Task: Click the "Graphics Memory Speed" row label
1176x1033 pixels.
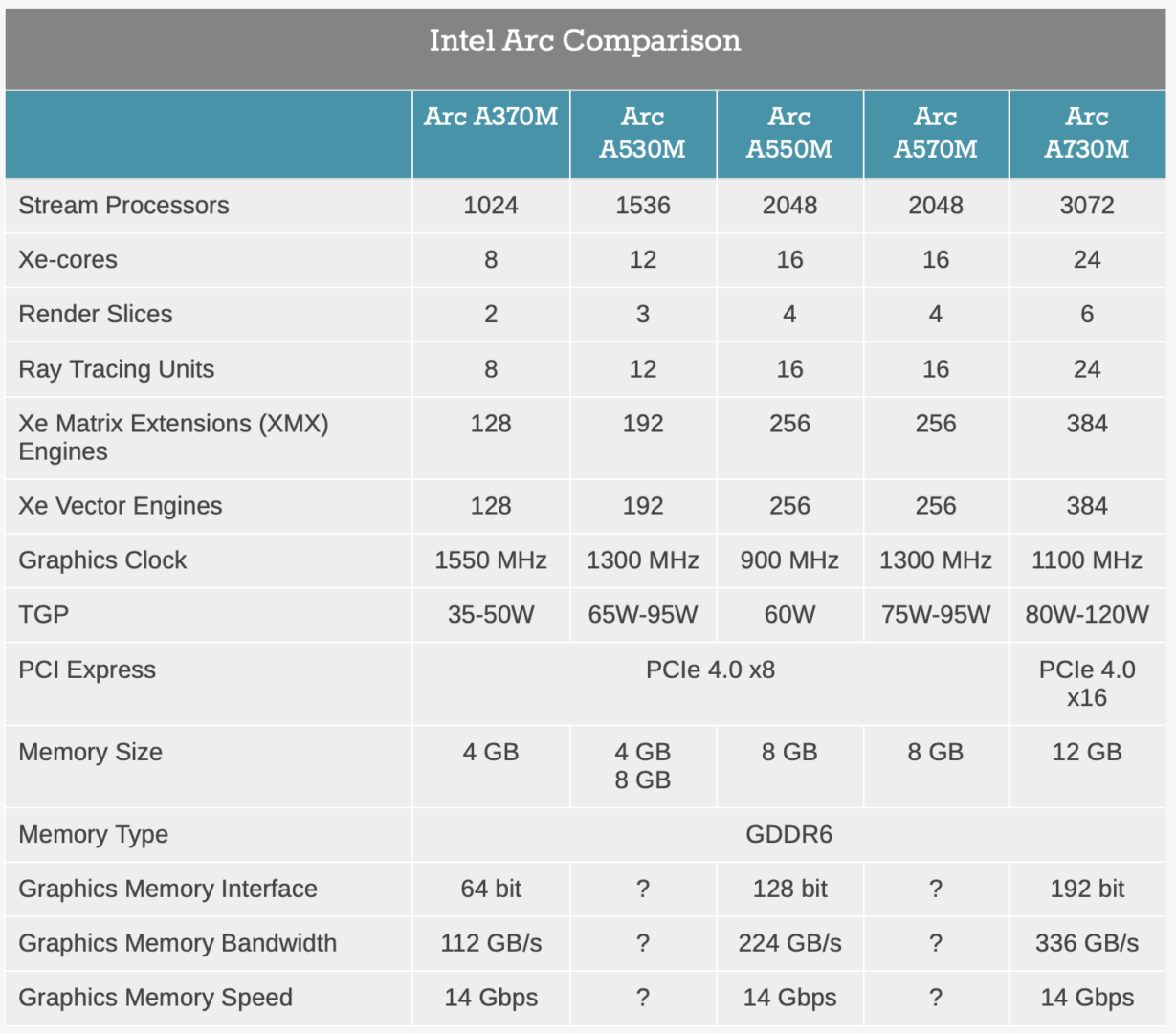Action: pyautogui.click(x=155, y=998)
